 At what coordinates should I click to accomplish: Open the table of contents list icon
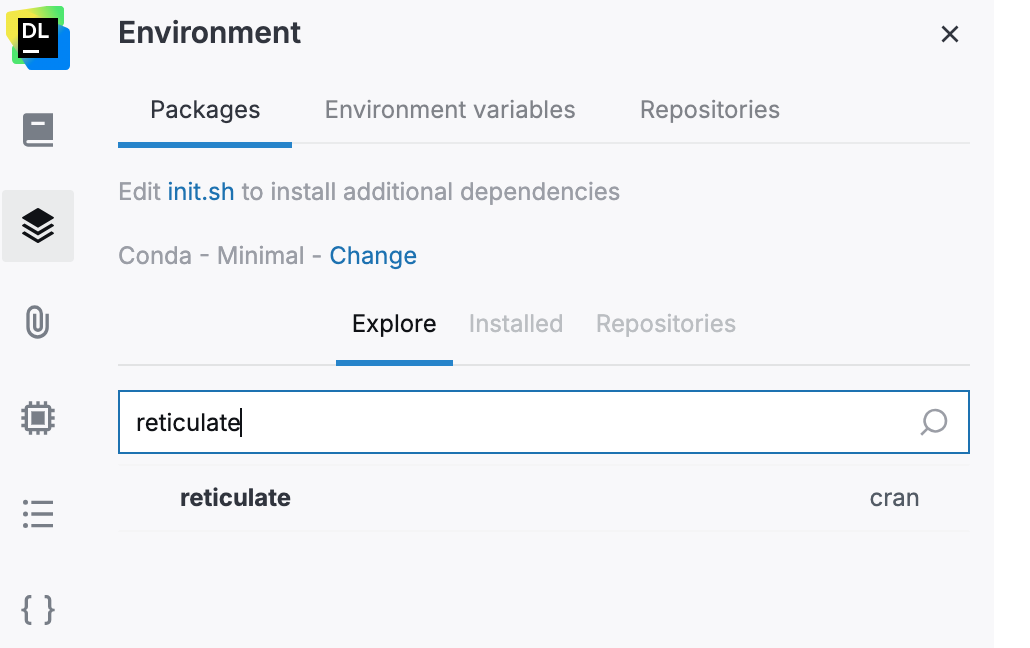click(38, 514)
